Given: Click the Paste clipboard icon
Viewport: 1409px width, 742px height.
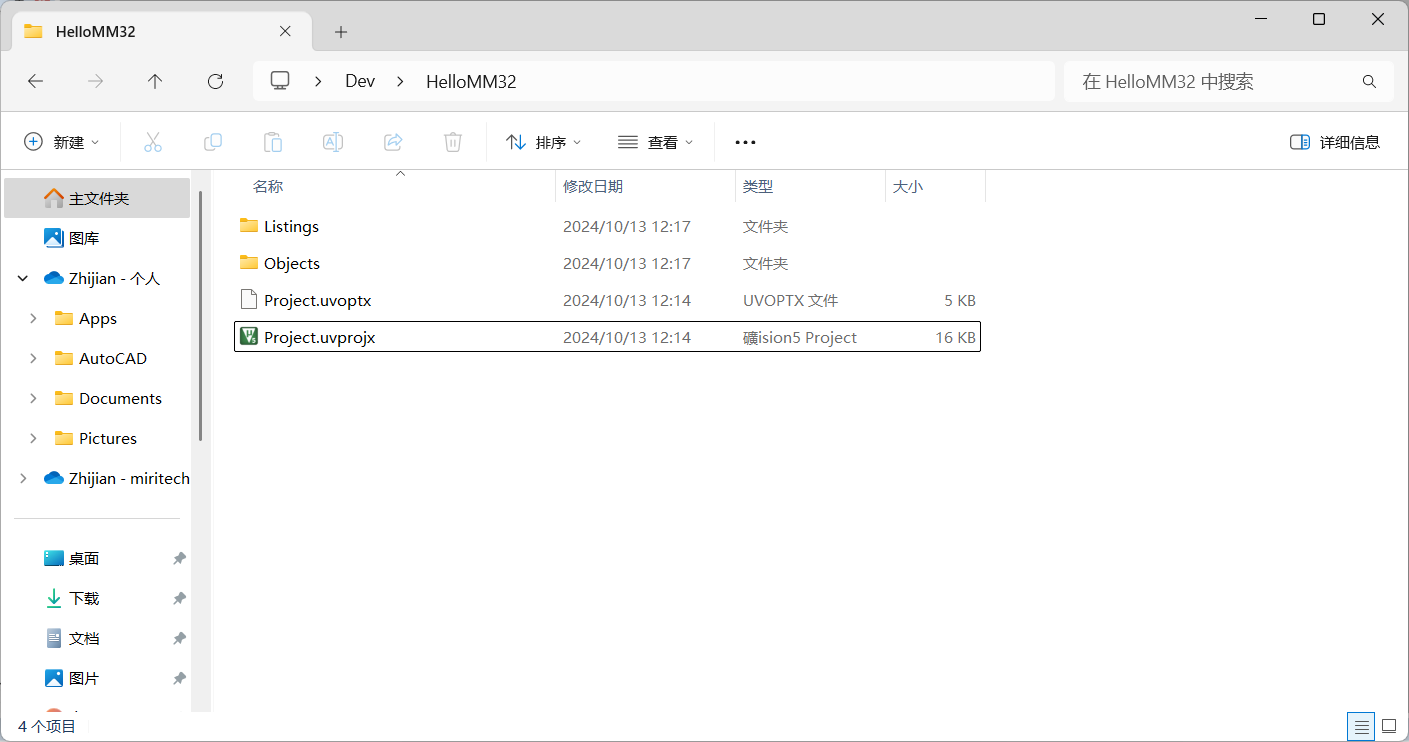Looking at the screenshot, I should [x=273, y=142].
